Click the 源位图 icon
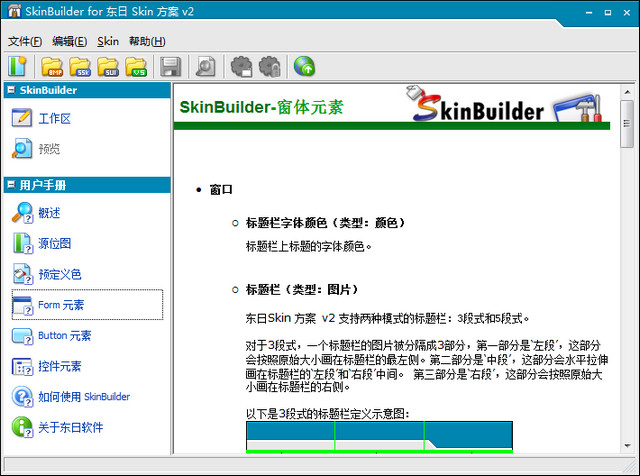 [22, 243]
